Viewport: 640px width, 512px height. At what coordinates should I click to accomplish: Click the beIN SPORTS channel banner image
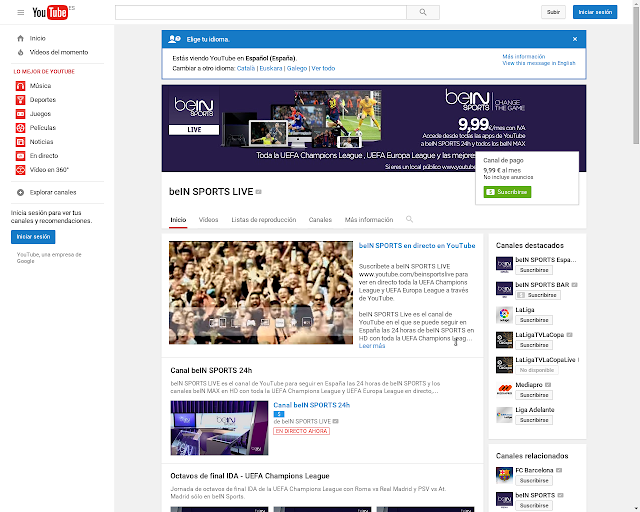pyautogui.click(x=374, y=128)
